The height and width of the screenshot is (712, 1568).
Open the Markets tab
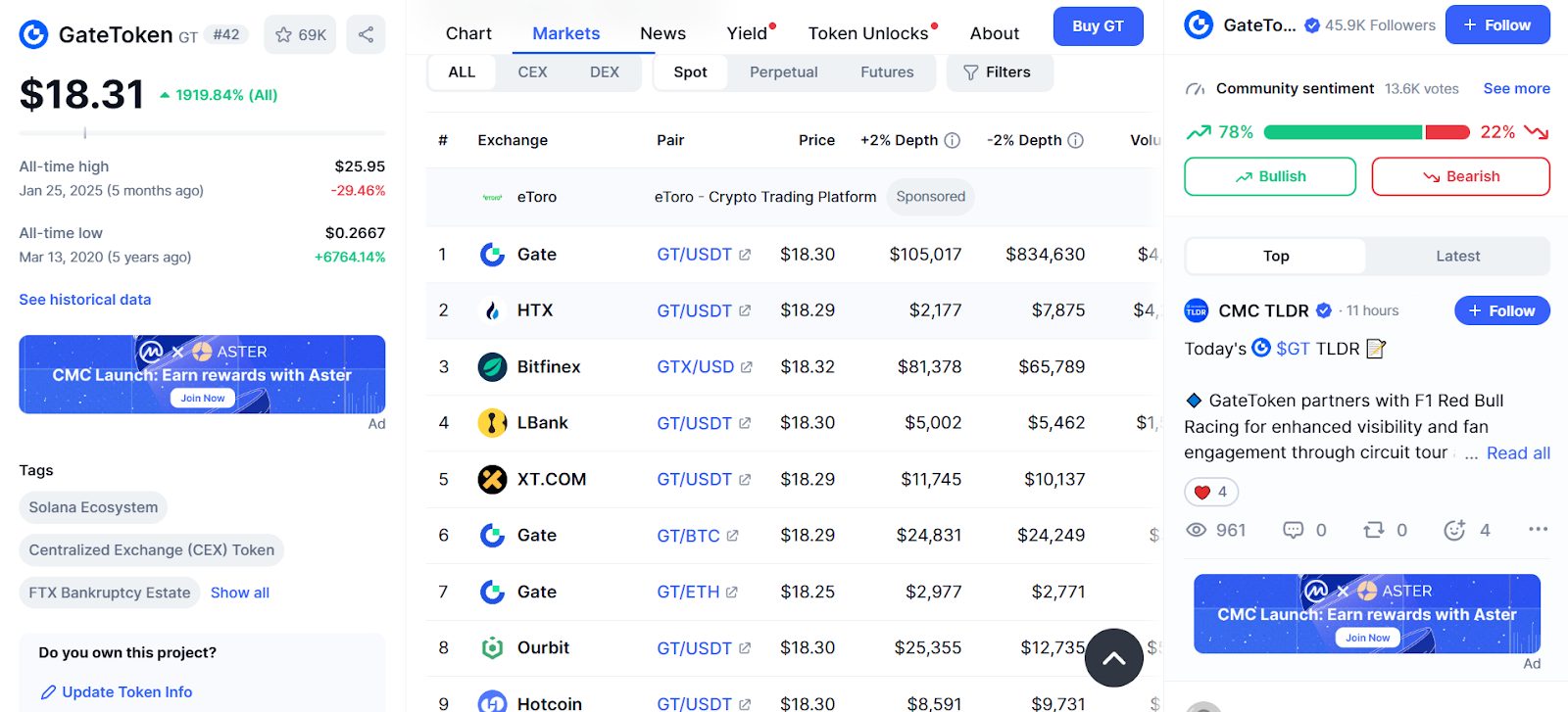tap(565, 33)
